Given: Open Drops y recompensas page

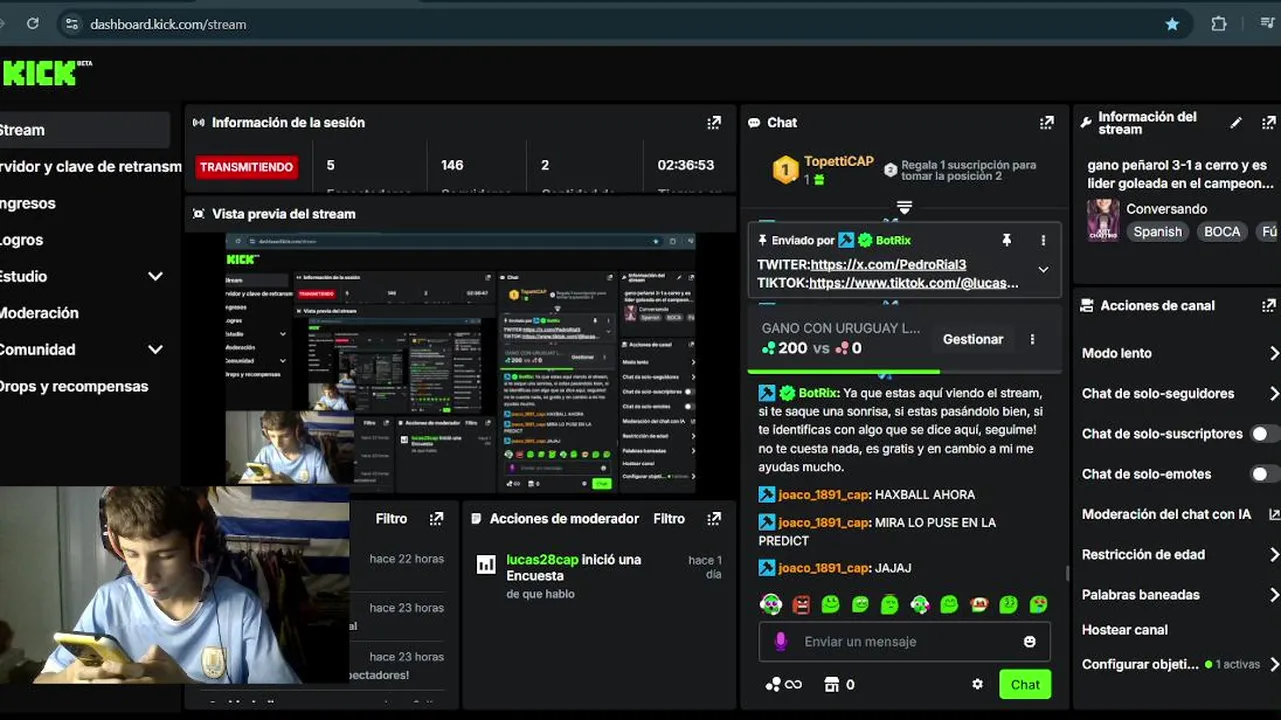Looking at the screenshot, I should (74, 386).
